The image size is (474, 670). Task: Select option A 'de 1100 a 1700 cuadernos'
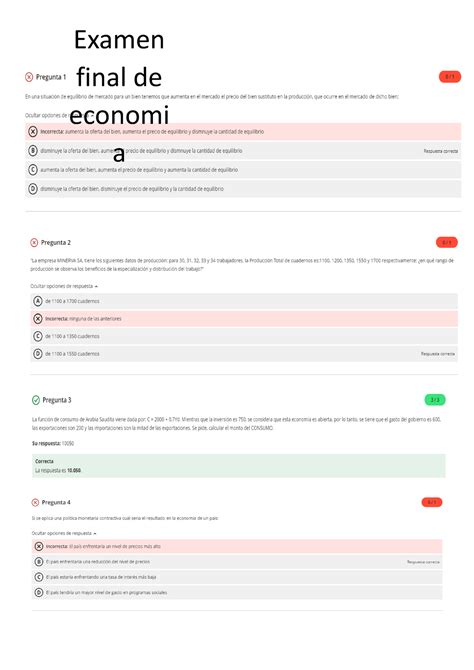(244, 301)
